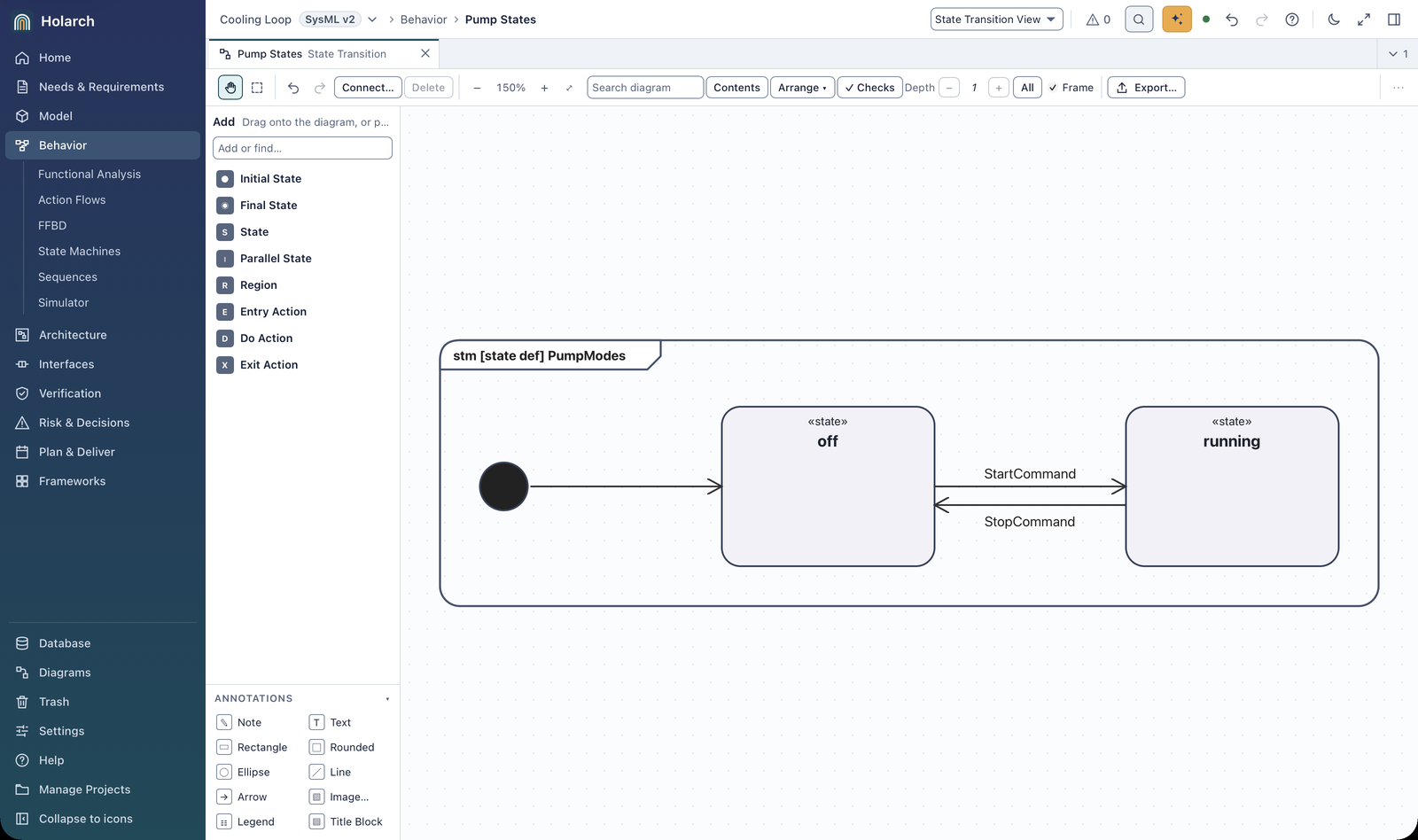Click the Connect... button
The image size is (1418, 840).
368,88
